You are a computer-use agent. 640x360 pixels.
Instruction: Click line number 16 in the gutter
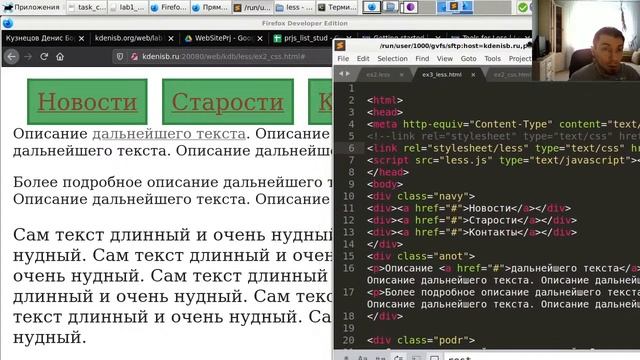[x=349, y=268]
